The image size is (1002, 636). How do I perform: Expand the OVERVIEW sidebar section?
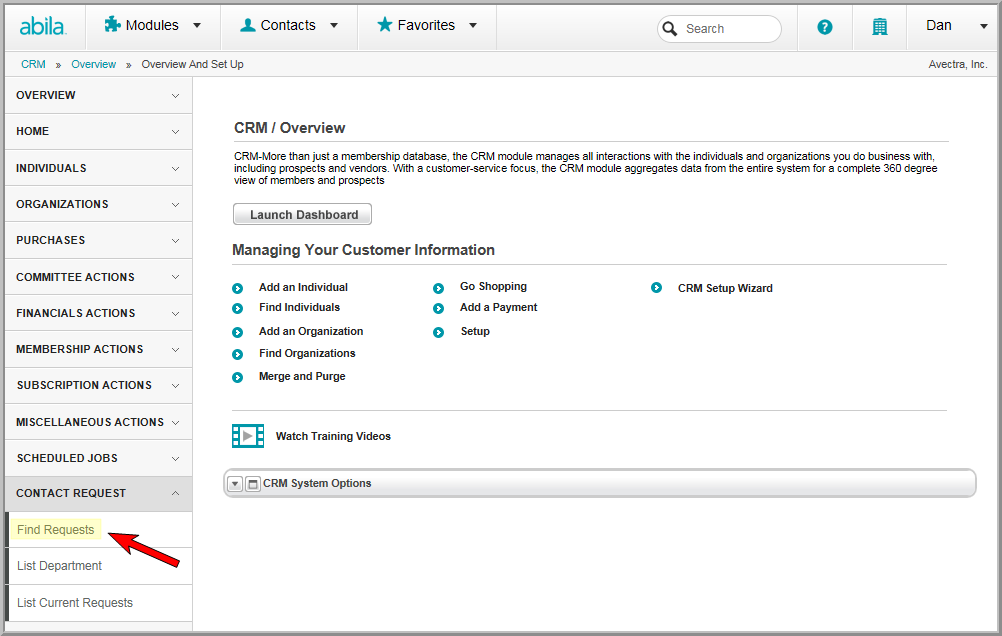tap(98, 95)
